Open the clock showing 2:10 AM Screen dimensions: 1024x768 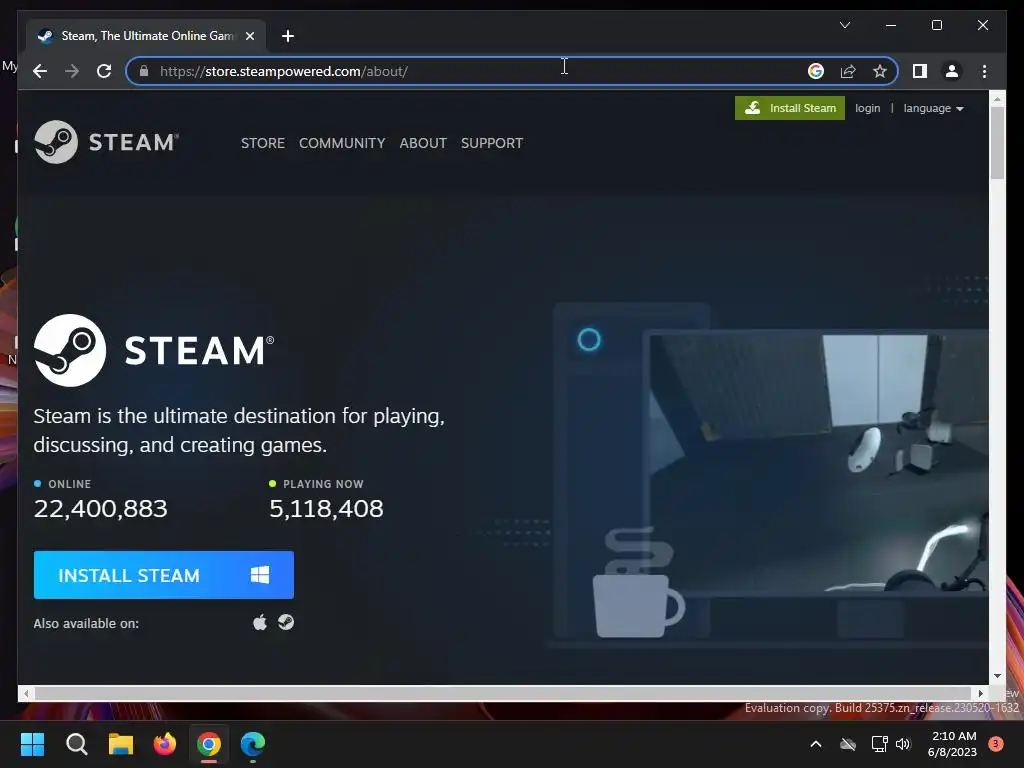click(x=952, y=744)
